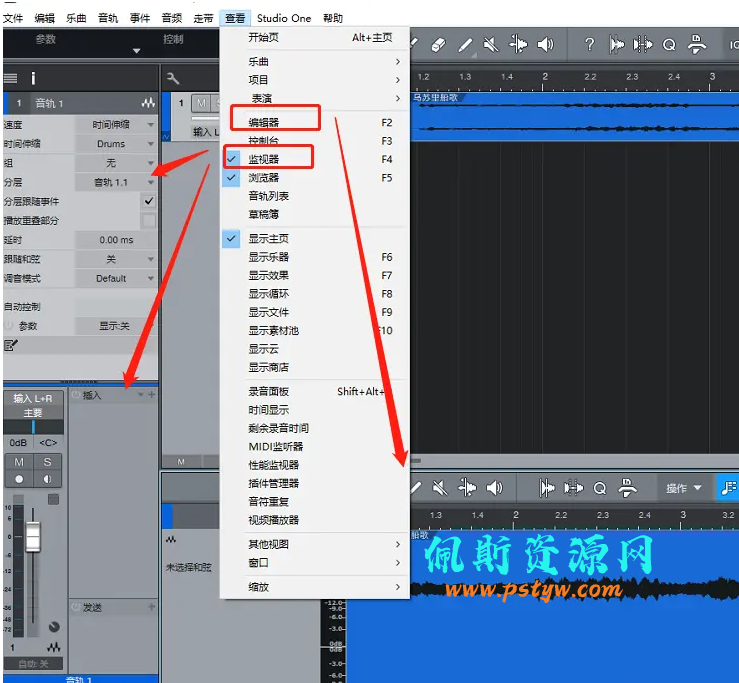
Task: Open the 调音模式 Default dropdown
Action: point(116,279)
